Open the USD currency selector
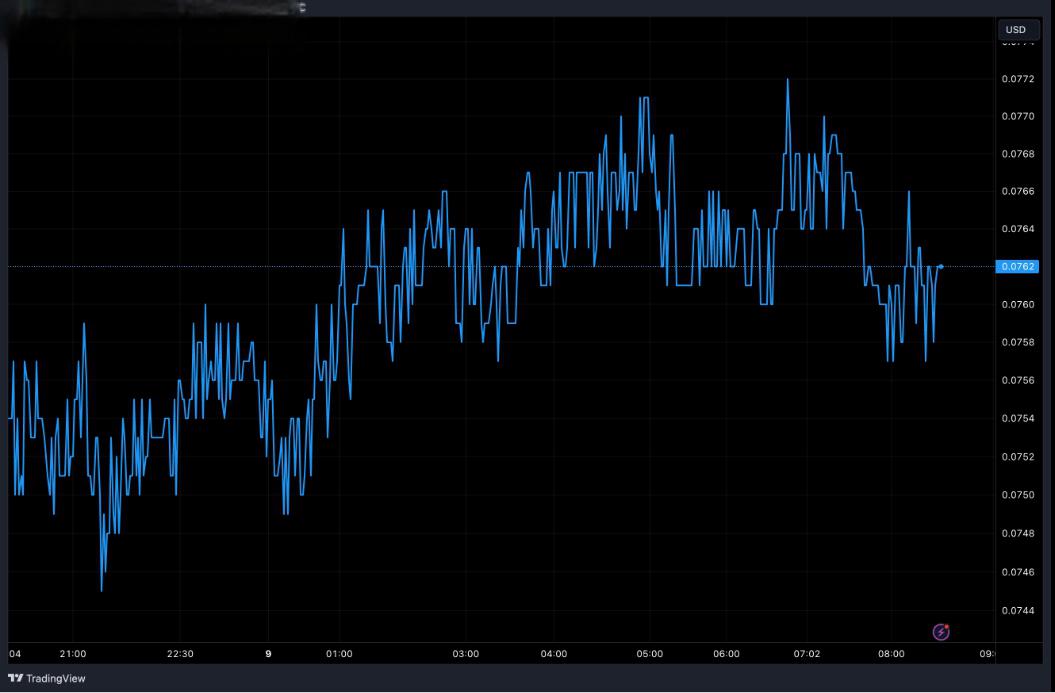The height and width of the screenshot is (693, 1055). [1016, 30]
